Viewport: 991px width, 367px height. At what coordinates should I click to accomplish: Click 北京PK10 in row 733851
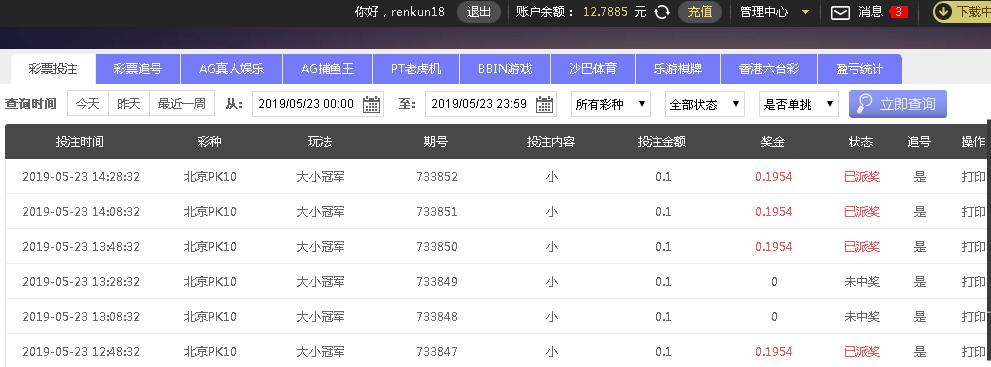210,212
